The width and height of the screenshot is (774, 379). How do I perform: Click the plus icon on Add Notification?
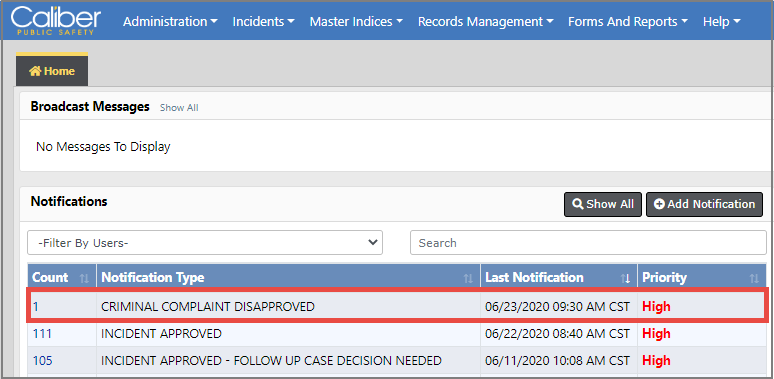[659, 204]
